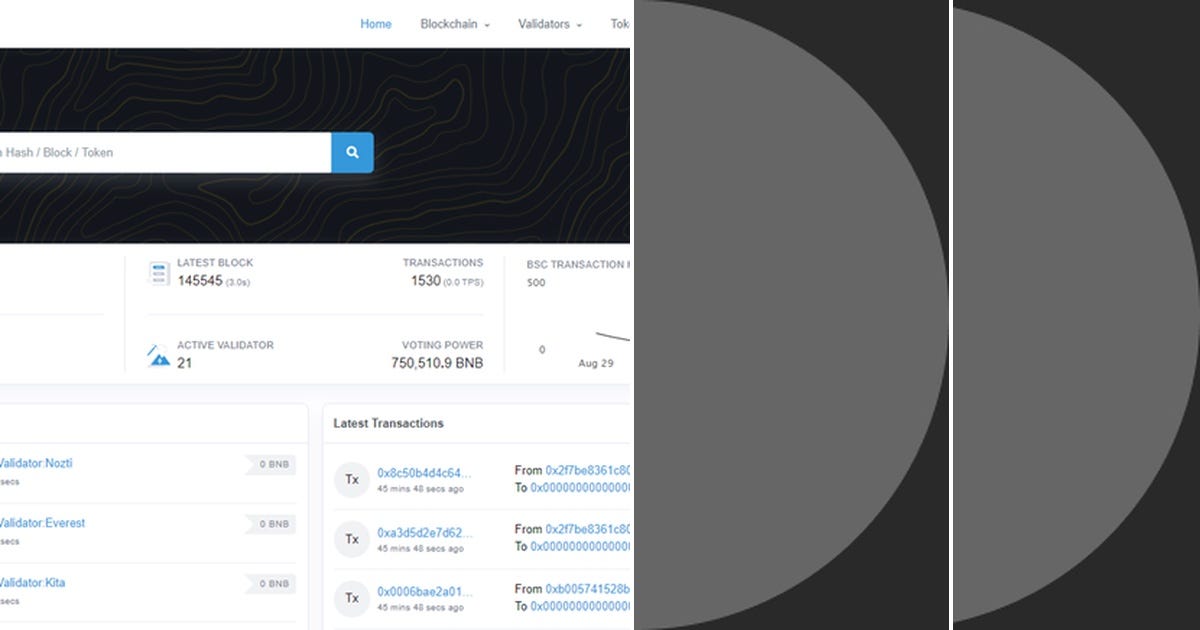Image resolution: width=1200 pixels, height=630 pixels.
Task: Click the Latest Block document icon
Action: point(158,272)
